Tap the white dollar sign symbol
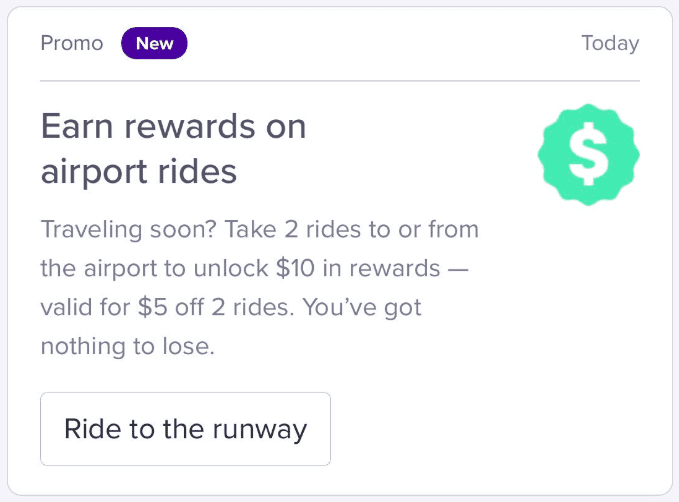This screenshot has height=502, width=679. (x=588, y=152)
